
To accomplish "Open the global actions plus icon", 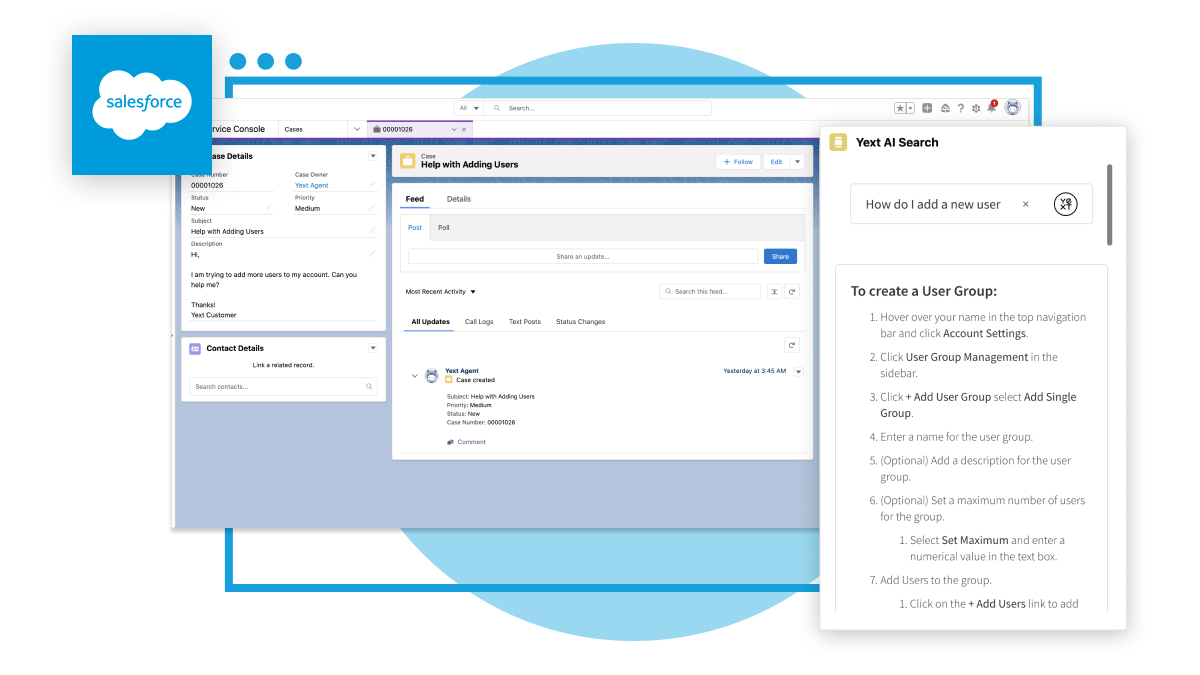I will (927, 108).
